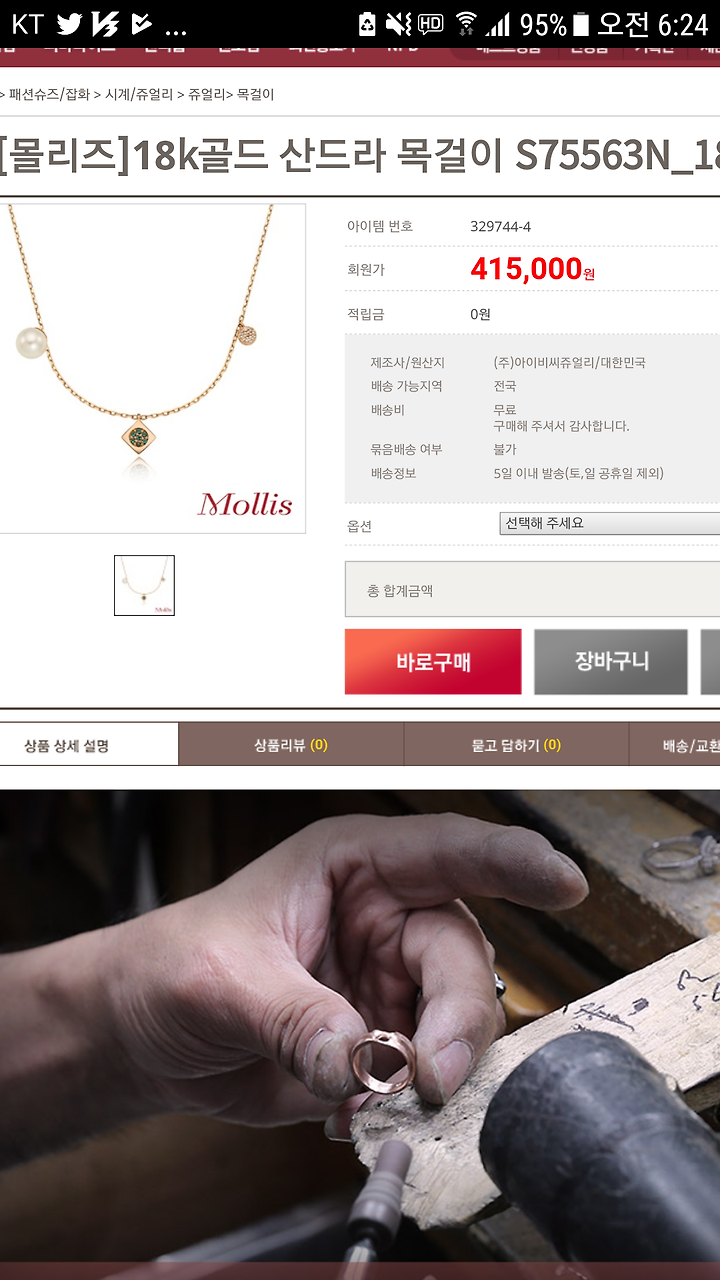Tap the HD call status icon
Viewport: 720px width, 1280px height.
click(431, 23)
